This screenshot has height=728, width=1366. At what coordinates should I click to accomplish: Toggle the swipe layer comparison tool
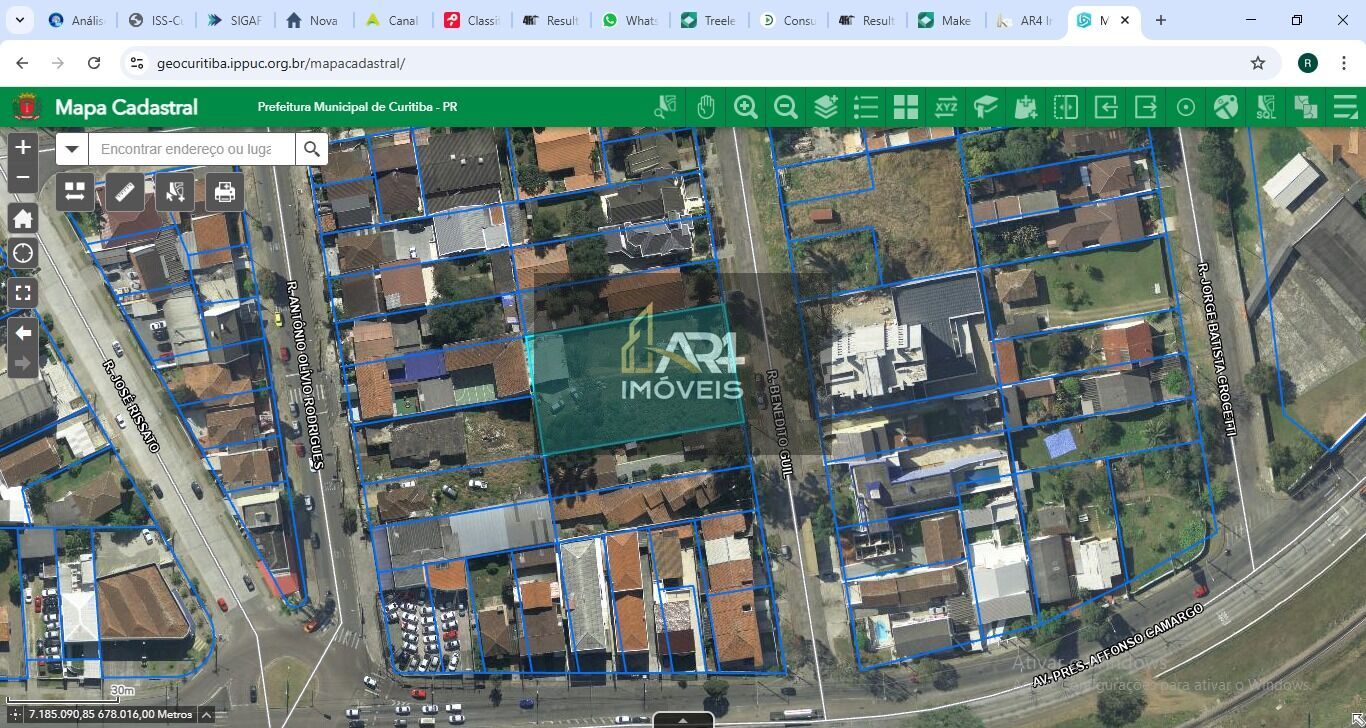1066,107
